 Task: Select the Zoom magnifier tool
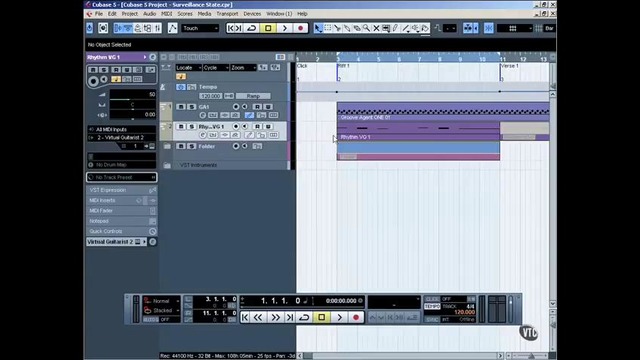pyautogui.click(x=367, y=28)
